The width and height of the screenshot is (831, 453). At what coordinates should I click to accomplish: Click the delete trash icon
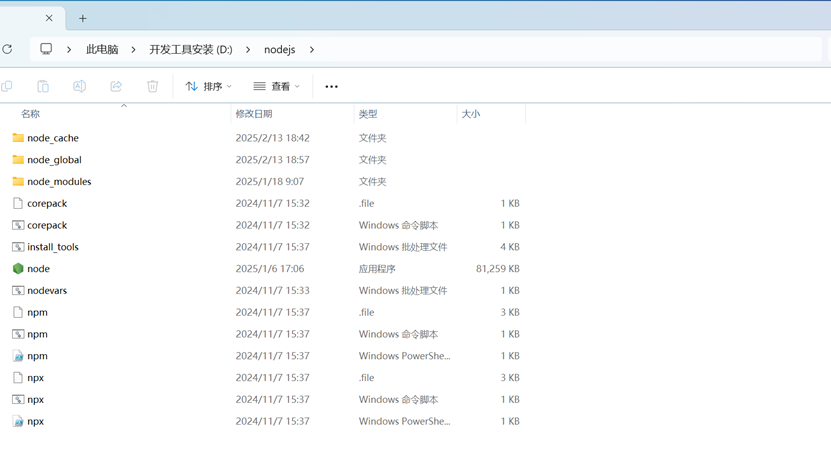(153, 86)
